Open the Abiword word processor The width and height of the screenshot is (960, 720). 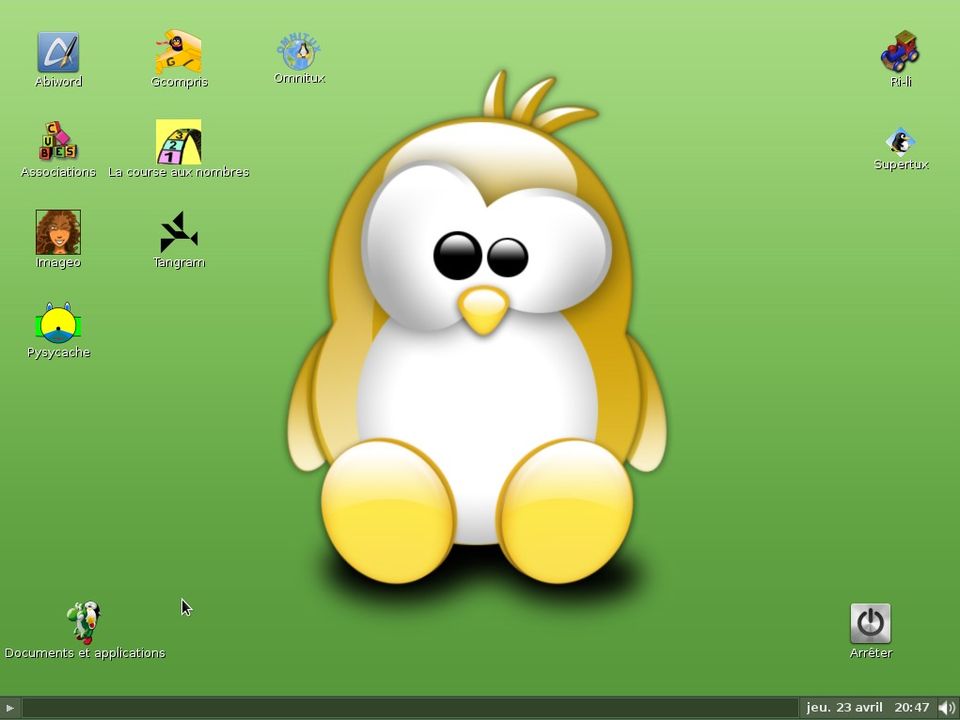pyautogui.click(x=58, y=52)
